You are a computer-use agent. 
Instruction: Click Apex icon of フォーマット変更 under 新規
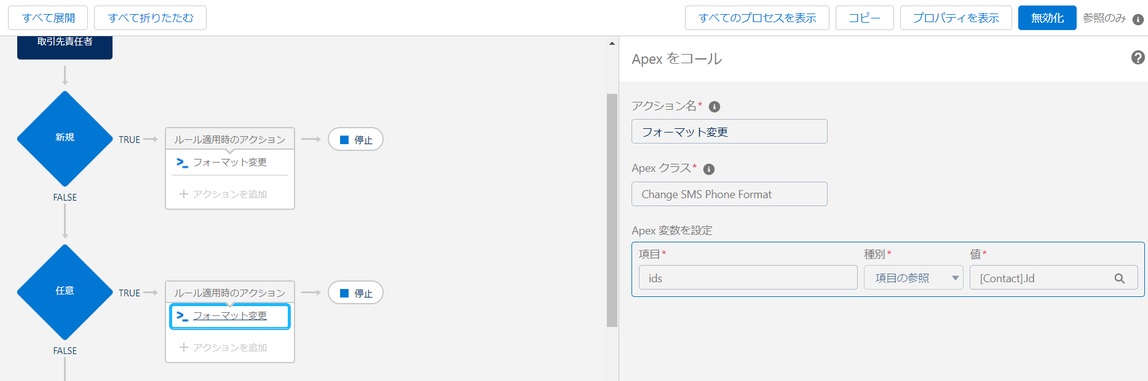pyautogui.click(x=183, y=163)
